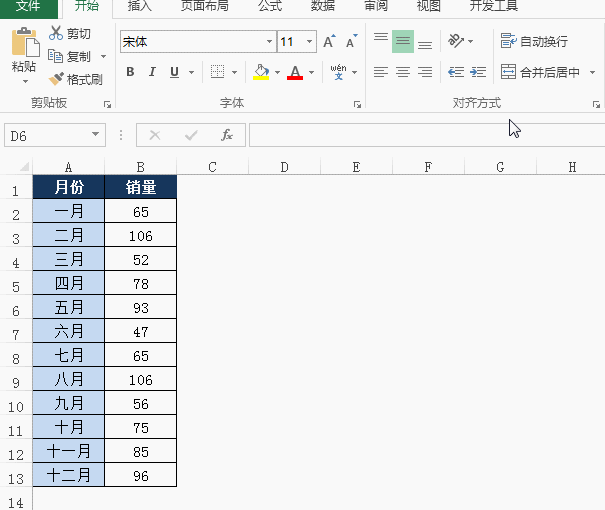Toggle Bold formatting
This screenshot has height=510, width=605.
click(x=130, y=72)
